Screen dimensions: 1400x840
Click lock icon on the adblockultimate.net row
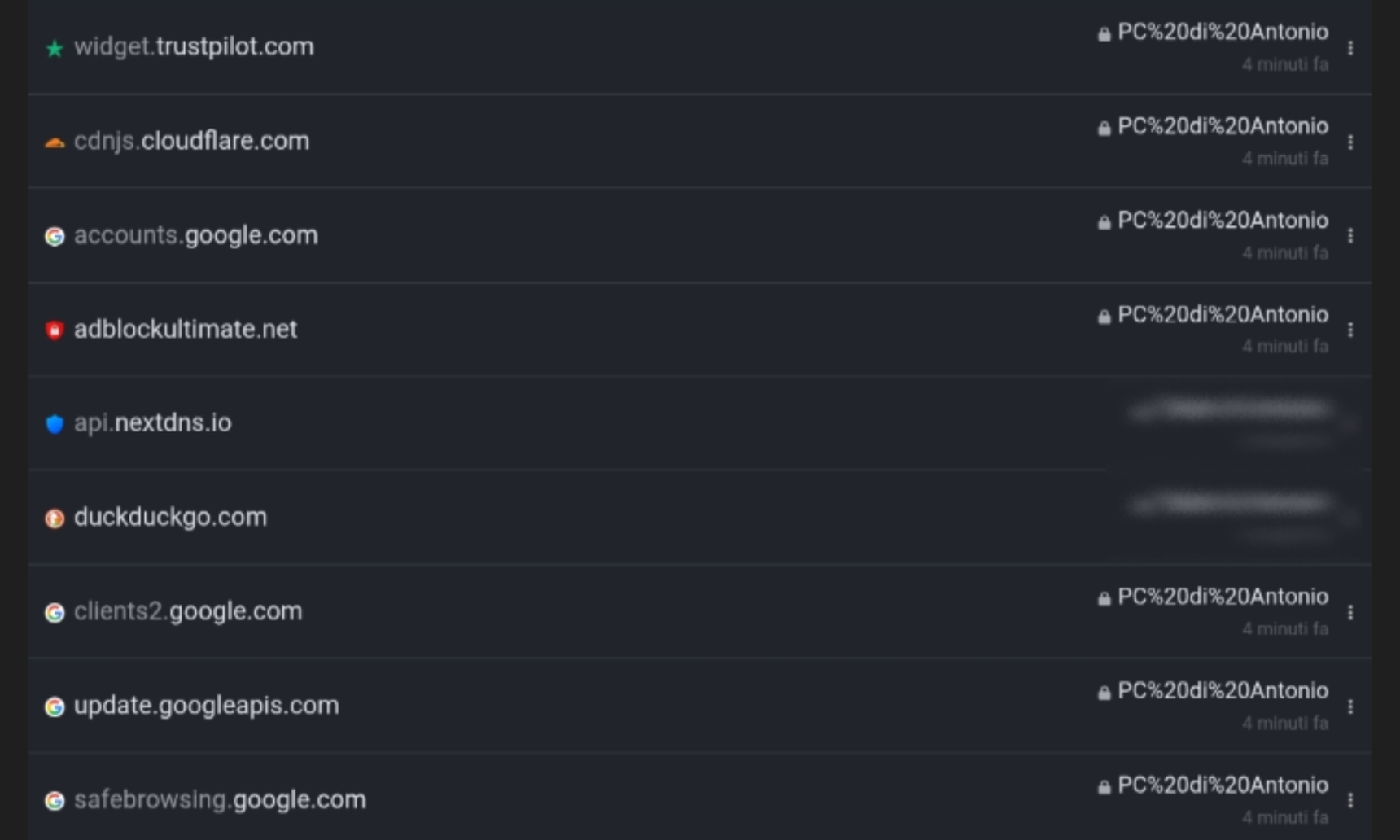(x=1104, y=317)
